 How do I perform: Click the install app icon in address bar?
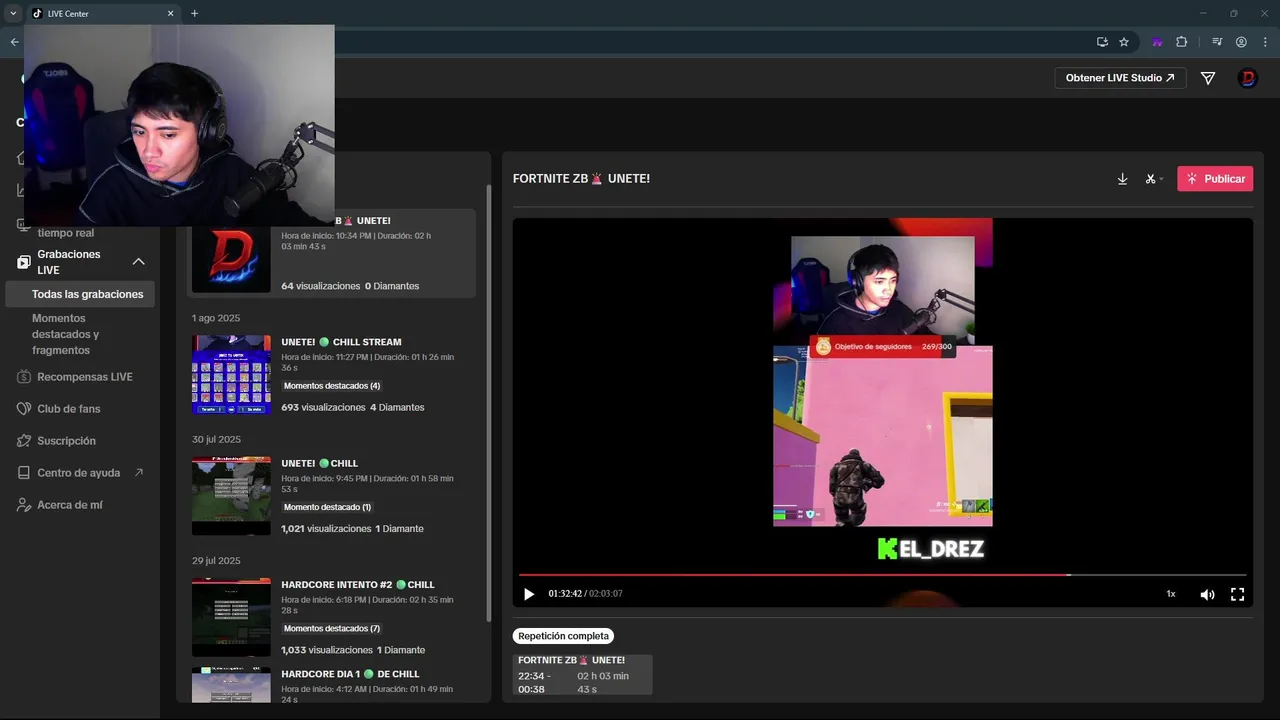tap(1102, 42)
